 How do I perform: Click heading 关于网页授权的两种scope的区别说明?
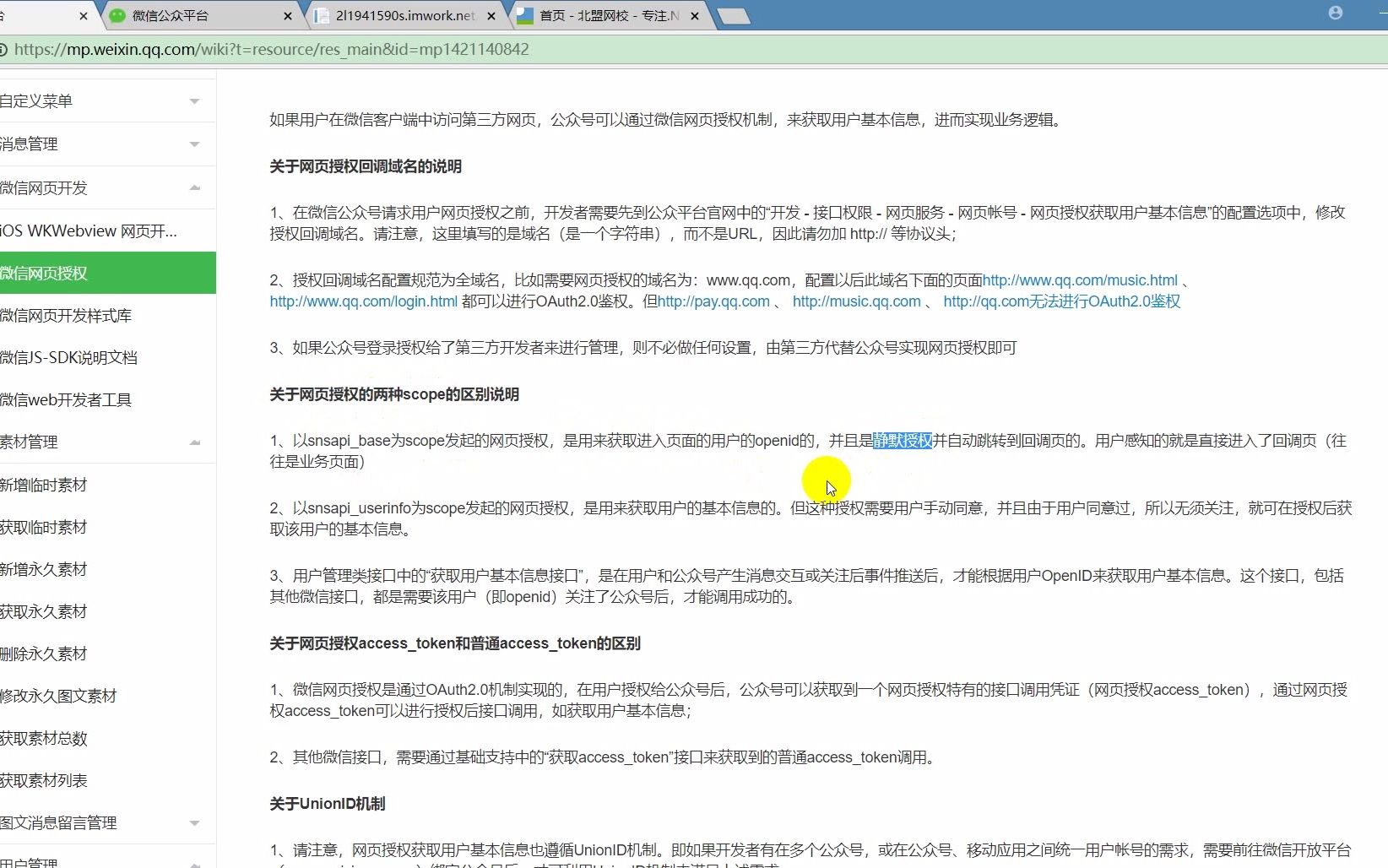[x=394, y=394]
